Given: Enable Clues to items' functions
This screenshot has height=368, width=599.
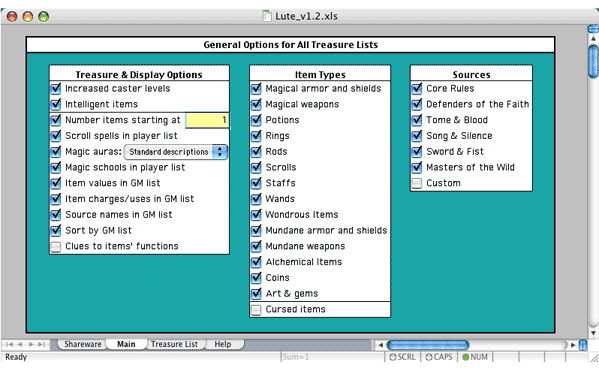Looking at the screenshot, I should pos(56,246).
